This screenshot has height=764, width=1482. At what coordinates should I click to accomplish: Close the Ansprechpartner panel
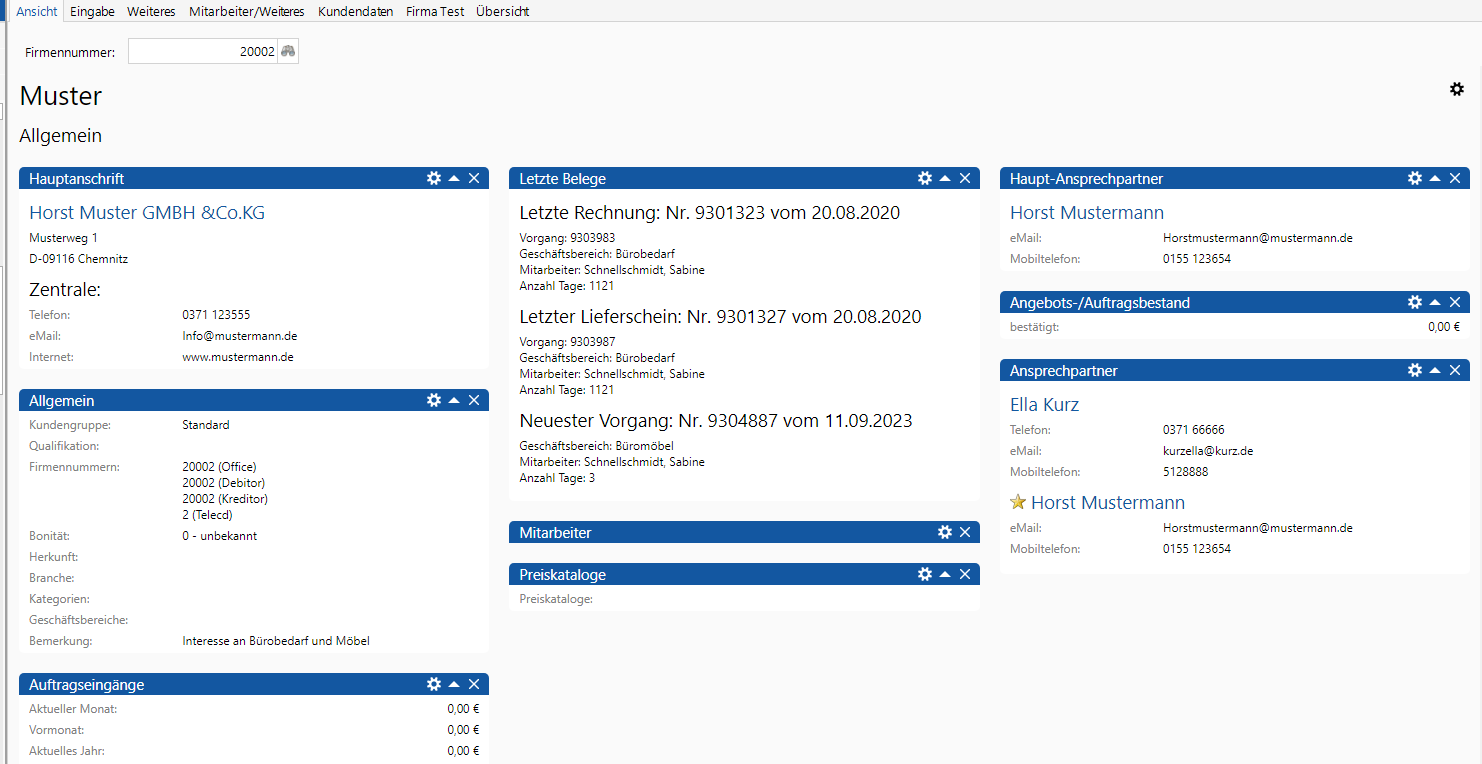click(x=1455, y=370)
